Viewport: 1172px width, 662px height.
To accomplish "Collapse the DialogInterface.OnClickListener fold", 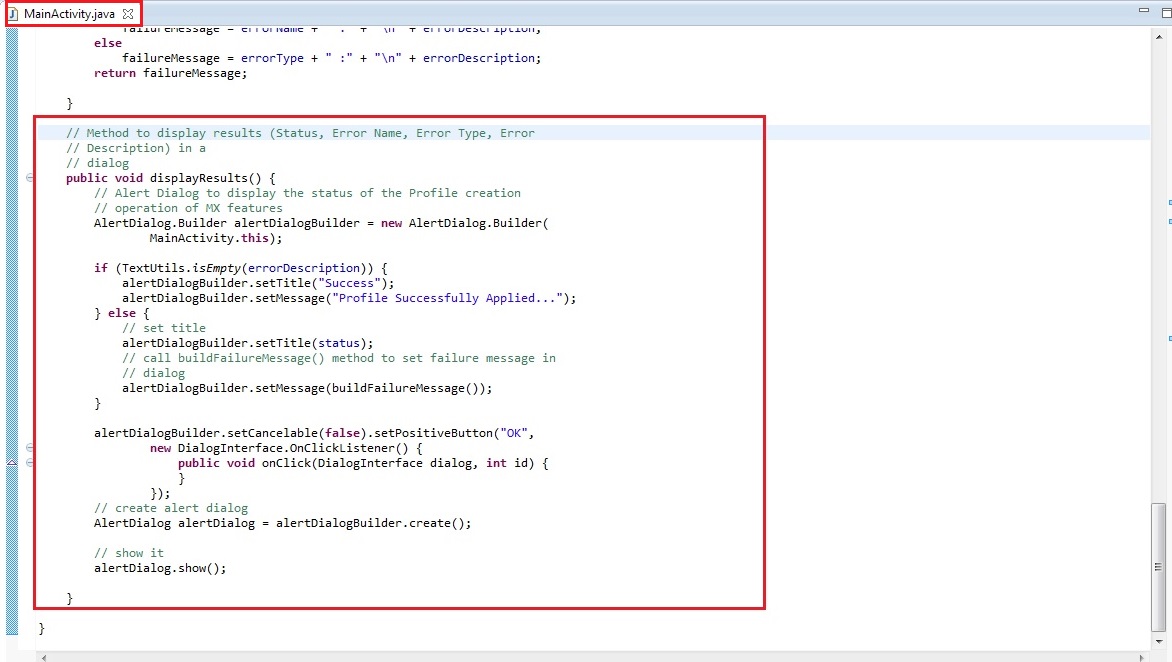I will click(29, 448).
